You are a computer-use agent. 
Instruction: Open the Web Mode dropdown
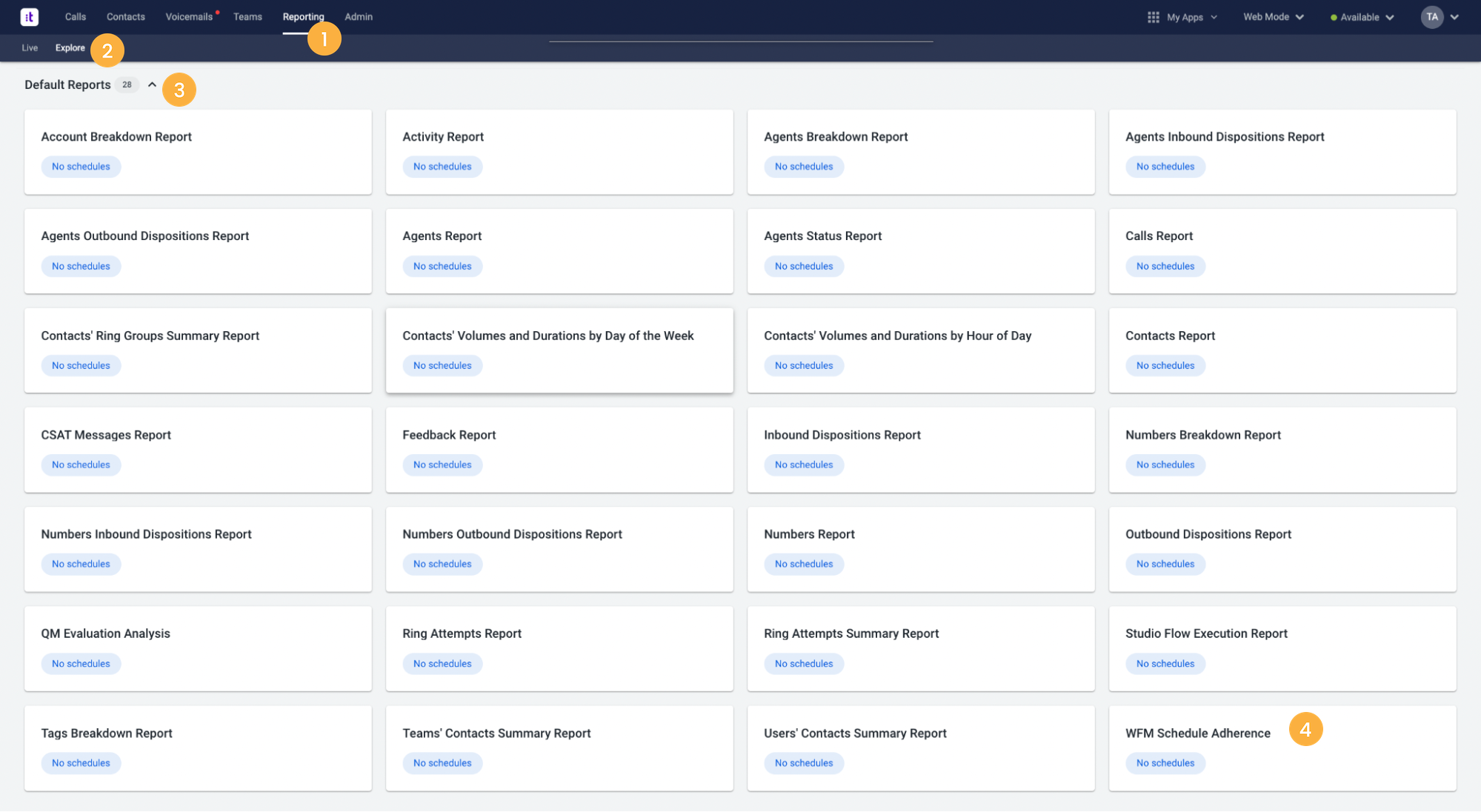point(1267,16)
